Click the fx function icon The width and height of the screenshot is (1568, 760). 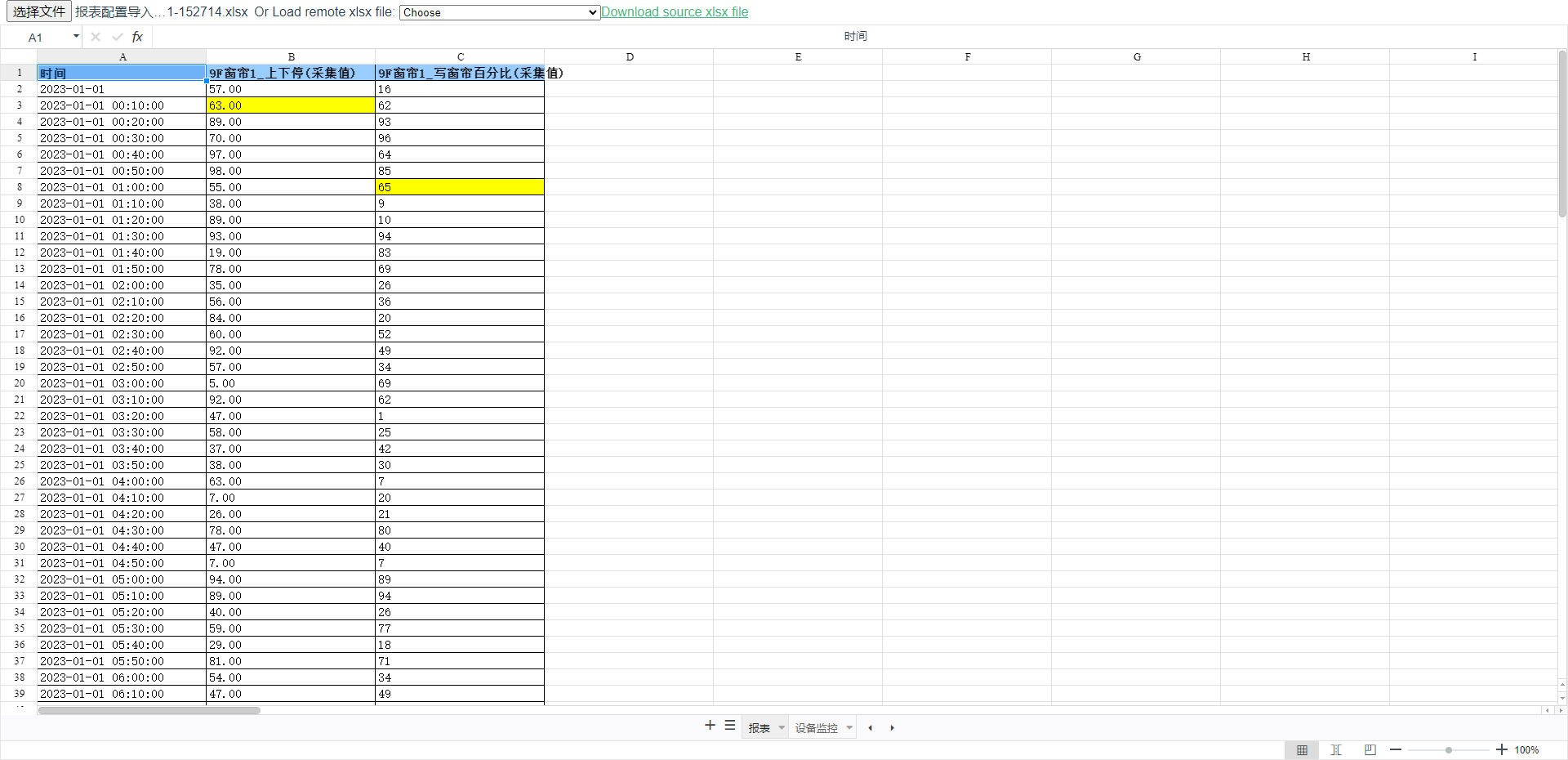coord(136,36)
